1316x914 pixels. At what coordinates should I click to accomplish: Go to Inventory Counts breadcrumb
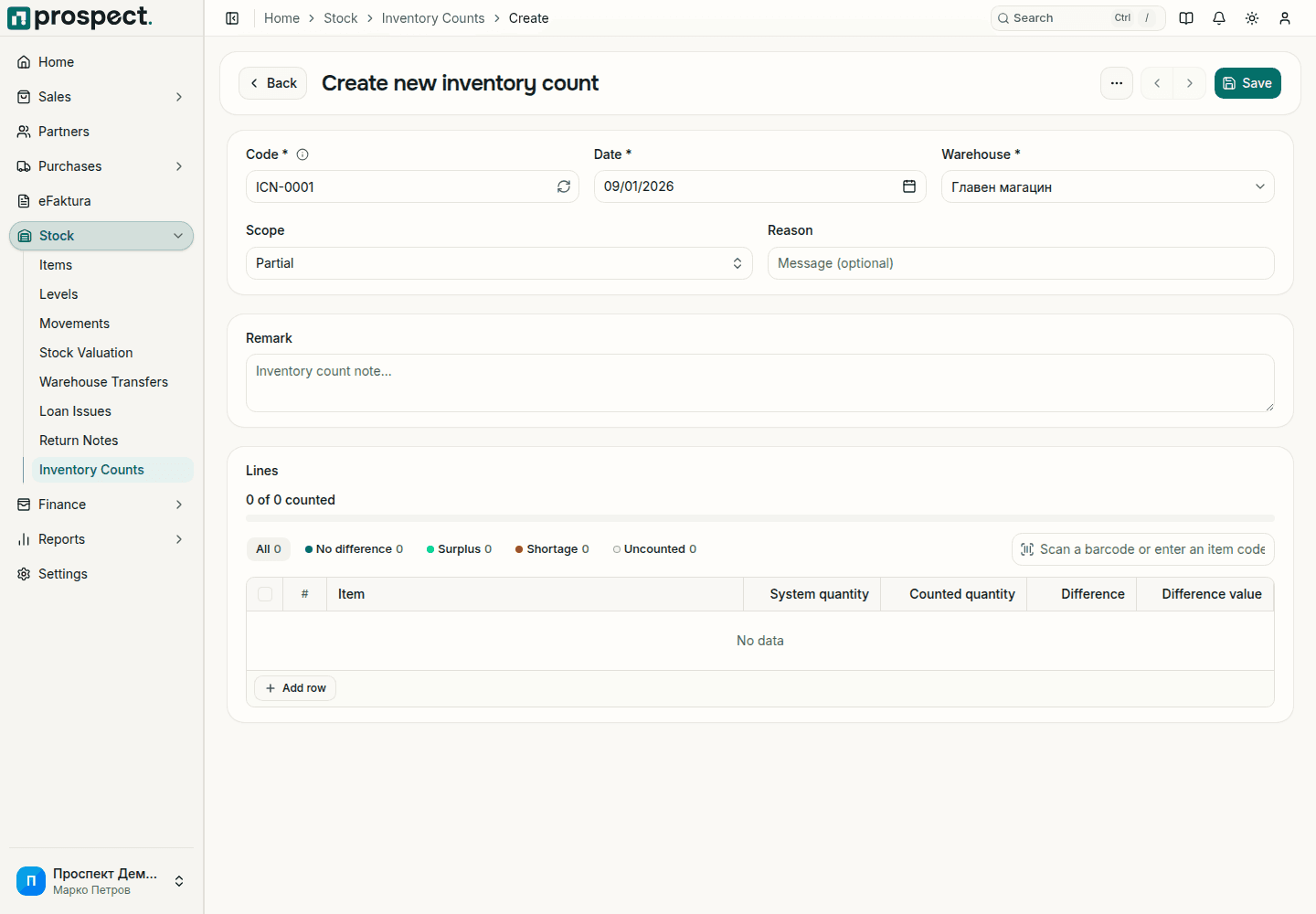(x=433, y=18)
